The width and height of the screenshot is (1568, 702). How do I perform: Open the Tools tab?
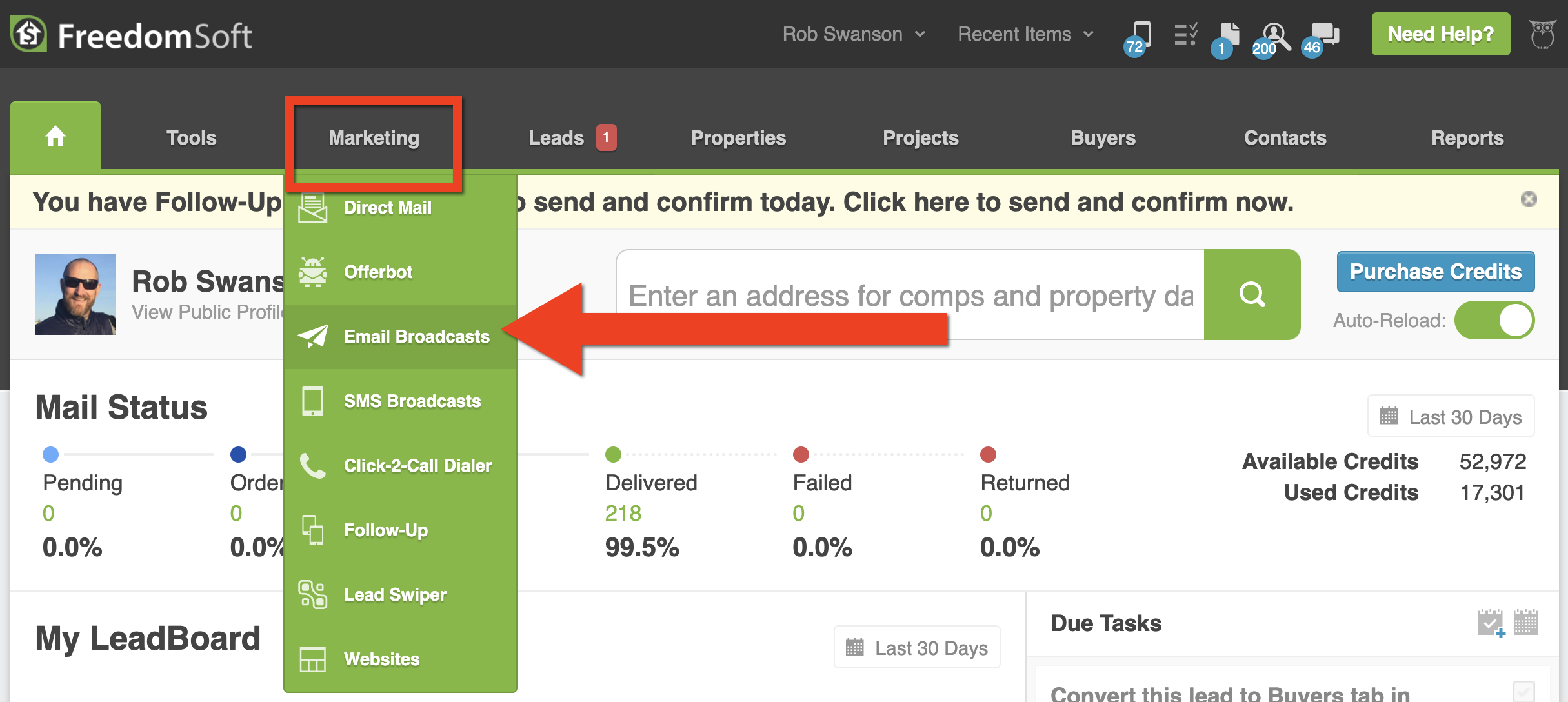click(x=192, y=137)
